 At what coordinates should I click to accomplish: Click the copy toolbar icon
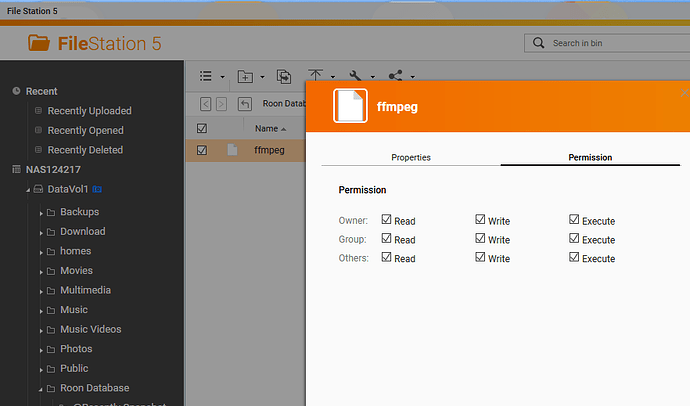284,77
